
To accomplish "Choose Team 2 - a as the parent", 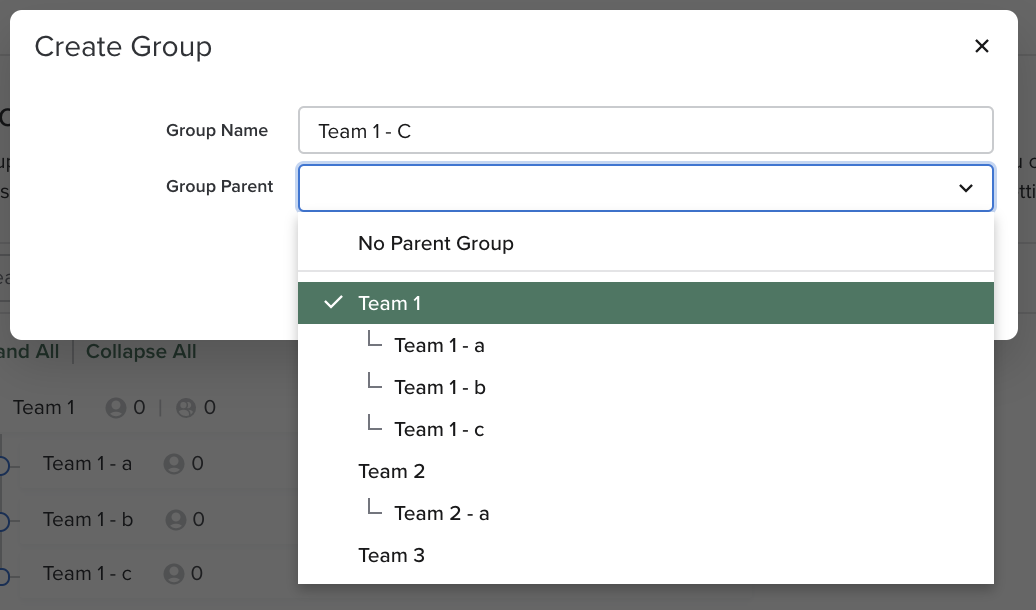I will pyautogui.click(x=442, y=513).
